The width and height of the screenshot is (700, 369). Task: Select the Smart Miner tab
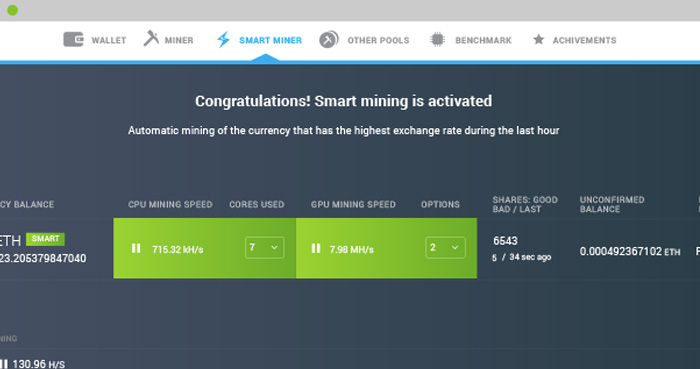pyautogui.click(x=259, y=40)
